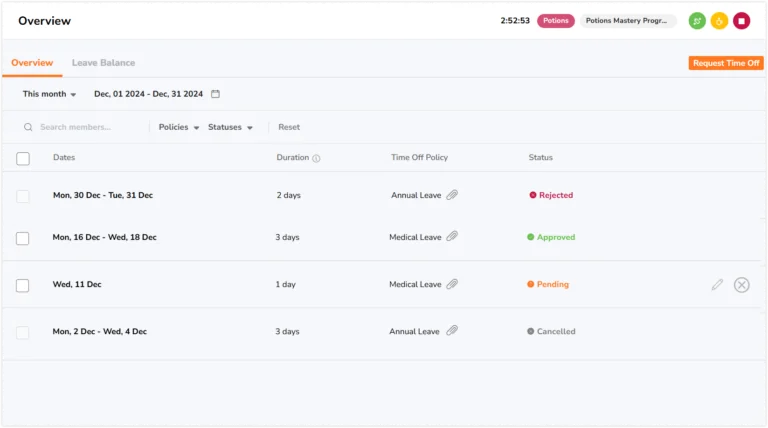The image size is (768, 428).
Task: Open the Policies filter dropdown
Action: pyautogui.click(x=179, y=127)
